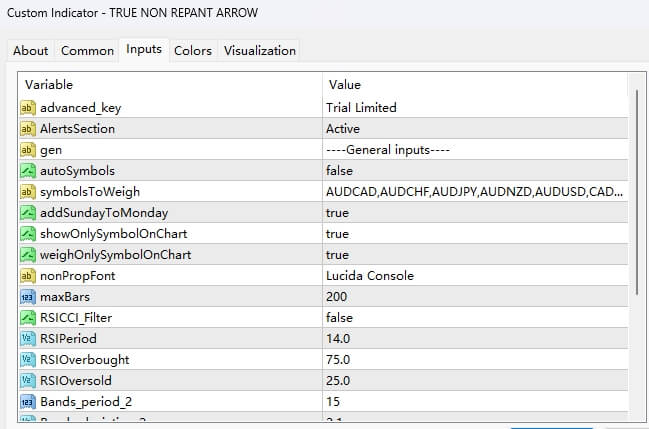Screen dimensions: 649x429
Task: Click the string icon beside advanced_key
Action: [x=27, y=108]
